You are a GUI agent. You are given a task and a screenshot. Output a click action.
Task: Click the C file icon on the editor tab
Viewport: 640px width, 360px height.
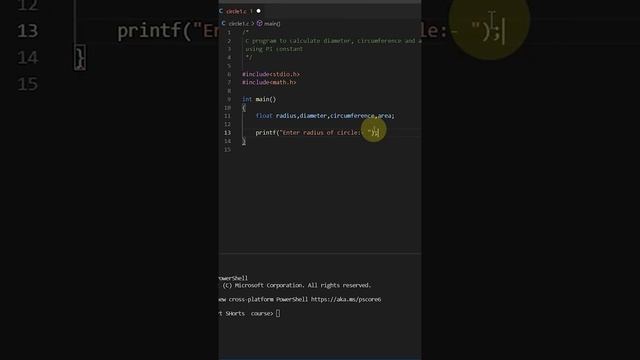(x=221, y=11)
